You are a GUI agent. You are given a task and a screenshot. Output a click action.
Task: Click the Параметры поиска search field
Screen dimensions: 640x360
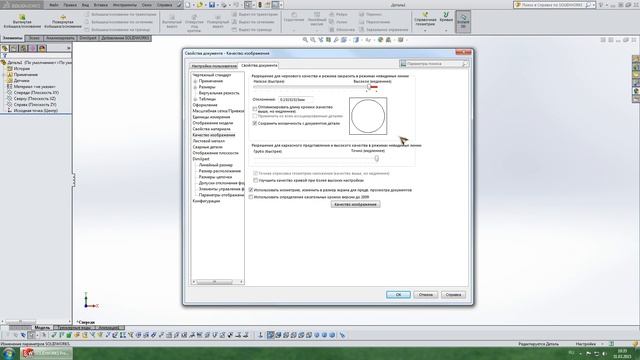pyautogui.click(x=434, y=64)
